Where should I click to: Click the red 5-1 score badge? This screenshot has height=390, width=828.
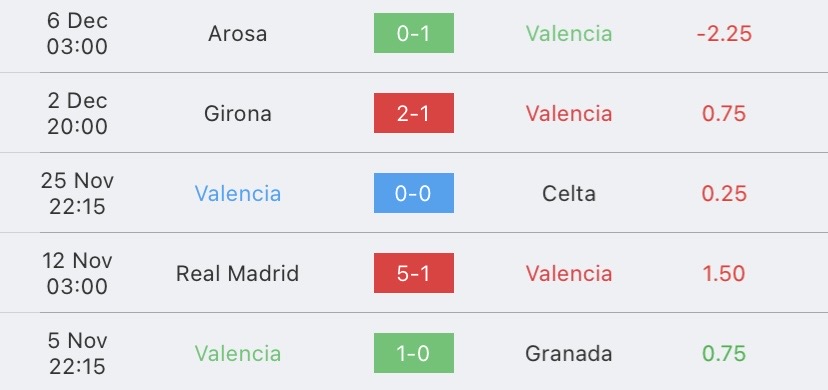(x=413, y=273)
